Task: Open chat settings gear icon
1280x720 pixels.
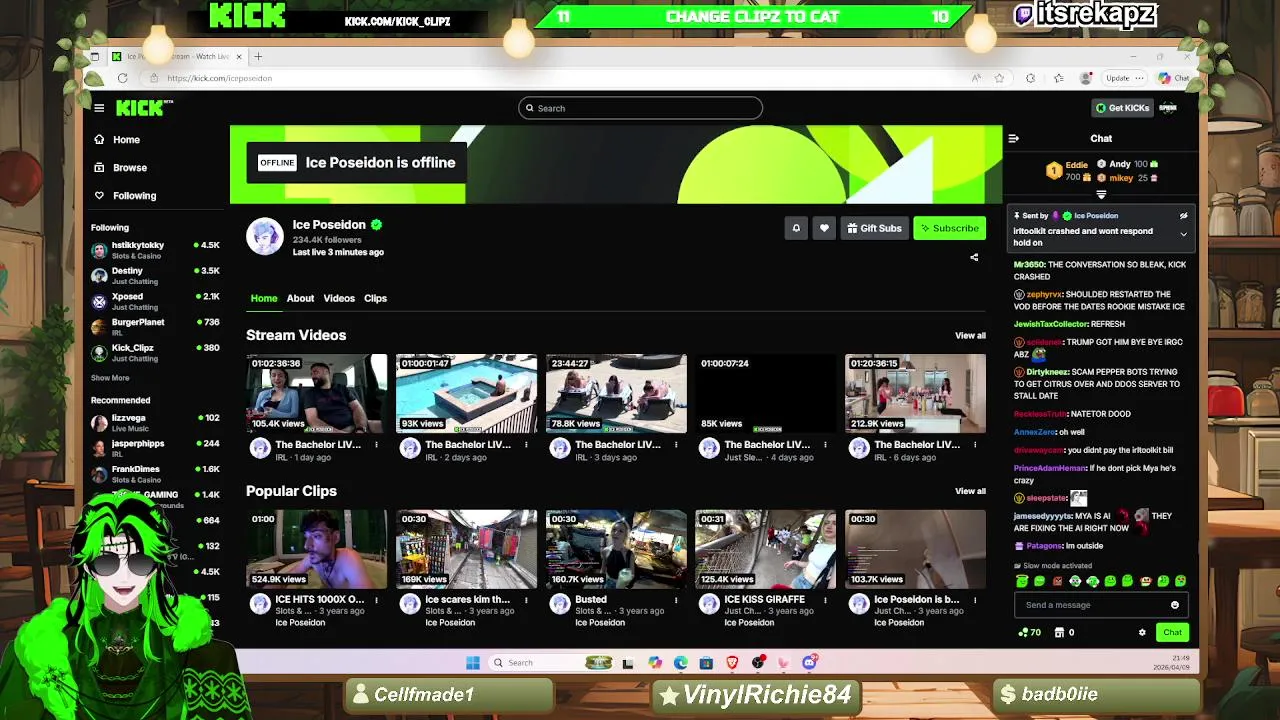Action: 1142,632
